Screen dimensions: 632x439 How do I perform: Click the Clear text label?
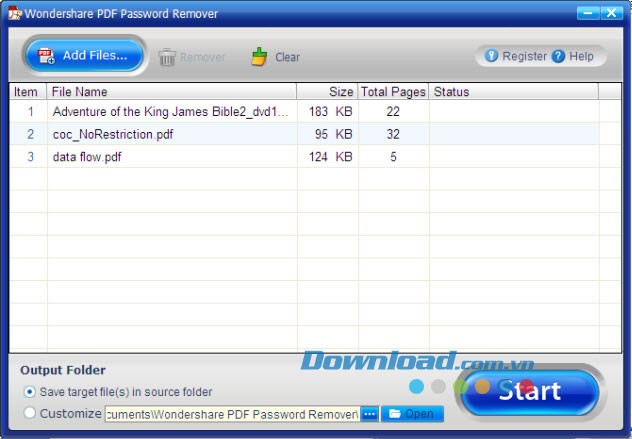(x=287, y=57)
